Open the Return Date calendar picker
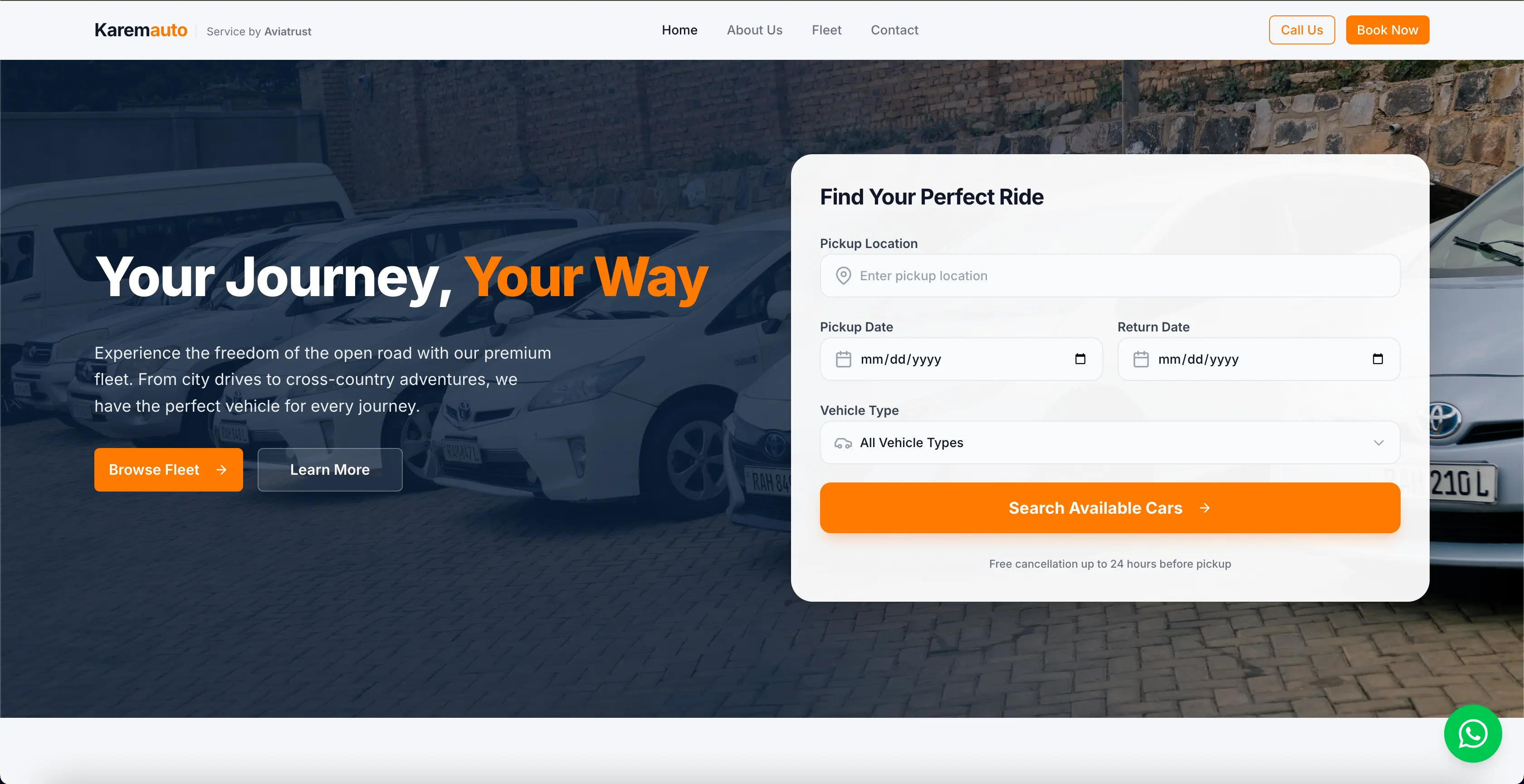 (1378, 359)
